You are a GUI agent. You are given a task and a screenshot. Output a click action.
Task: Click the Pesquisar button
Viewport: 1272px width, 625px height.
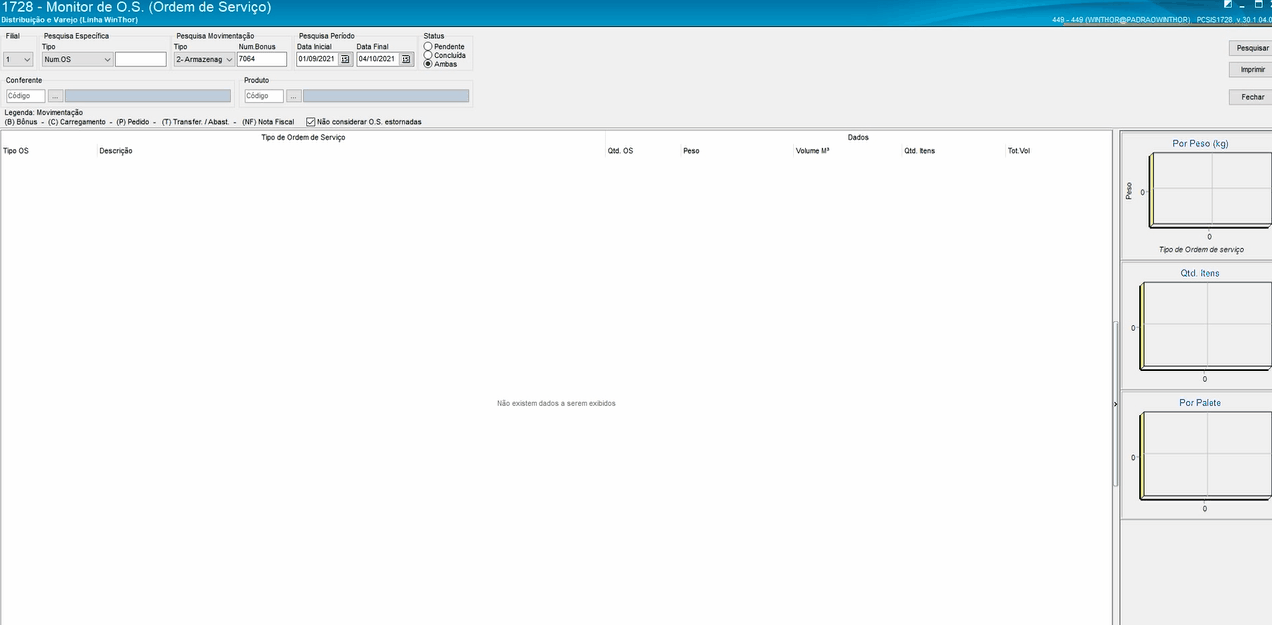pos(1252,47)
